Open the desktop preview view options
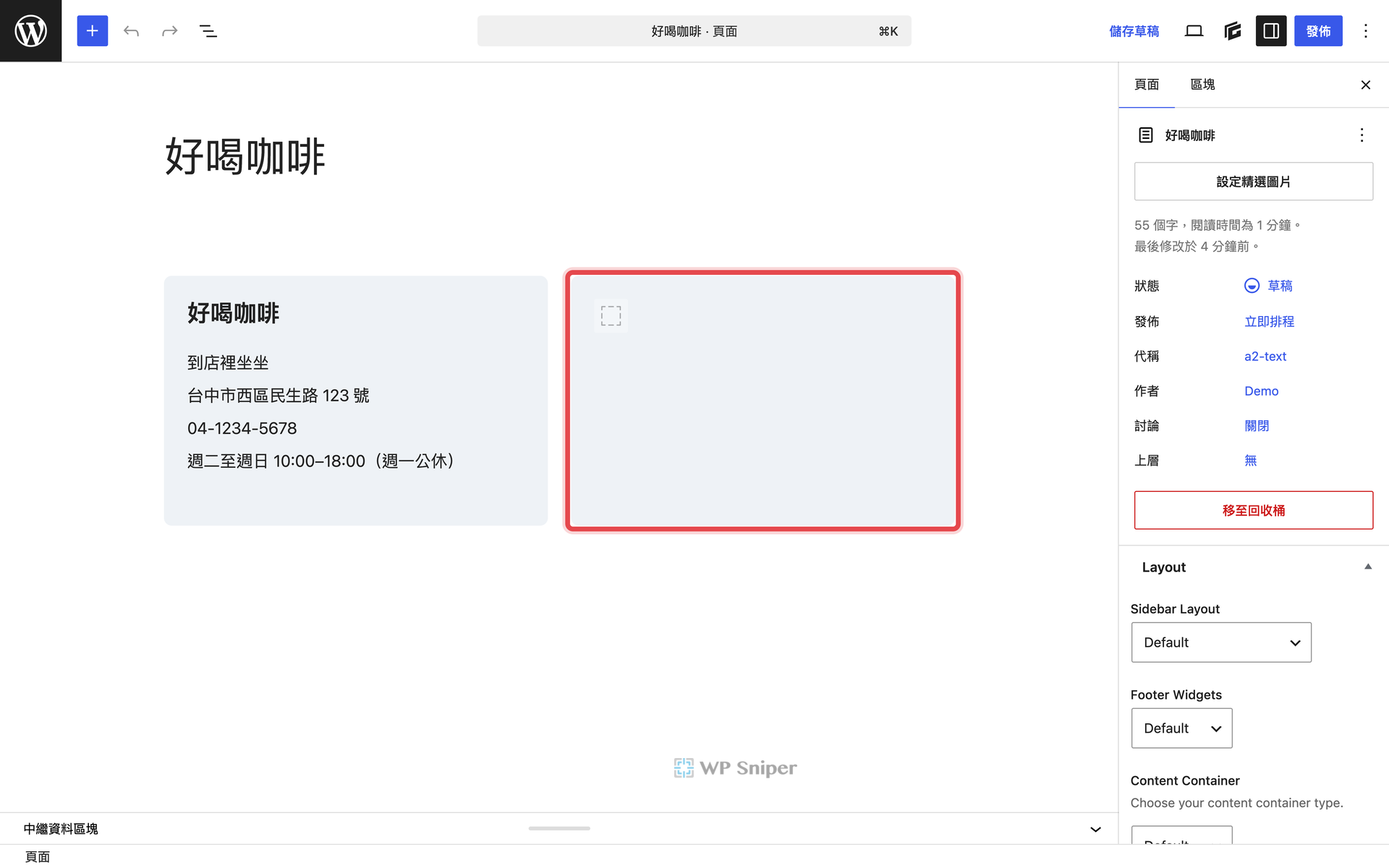 pyautogui.click(x=1194, y=31)
